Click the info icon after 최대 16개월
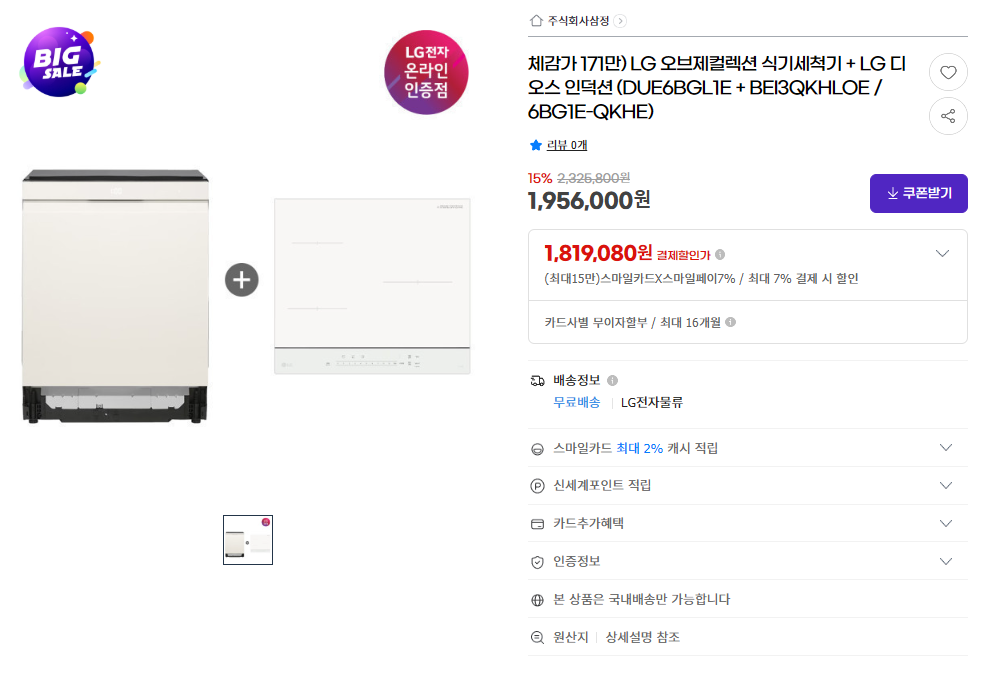The image size is (989, 673). pos(730,322)
